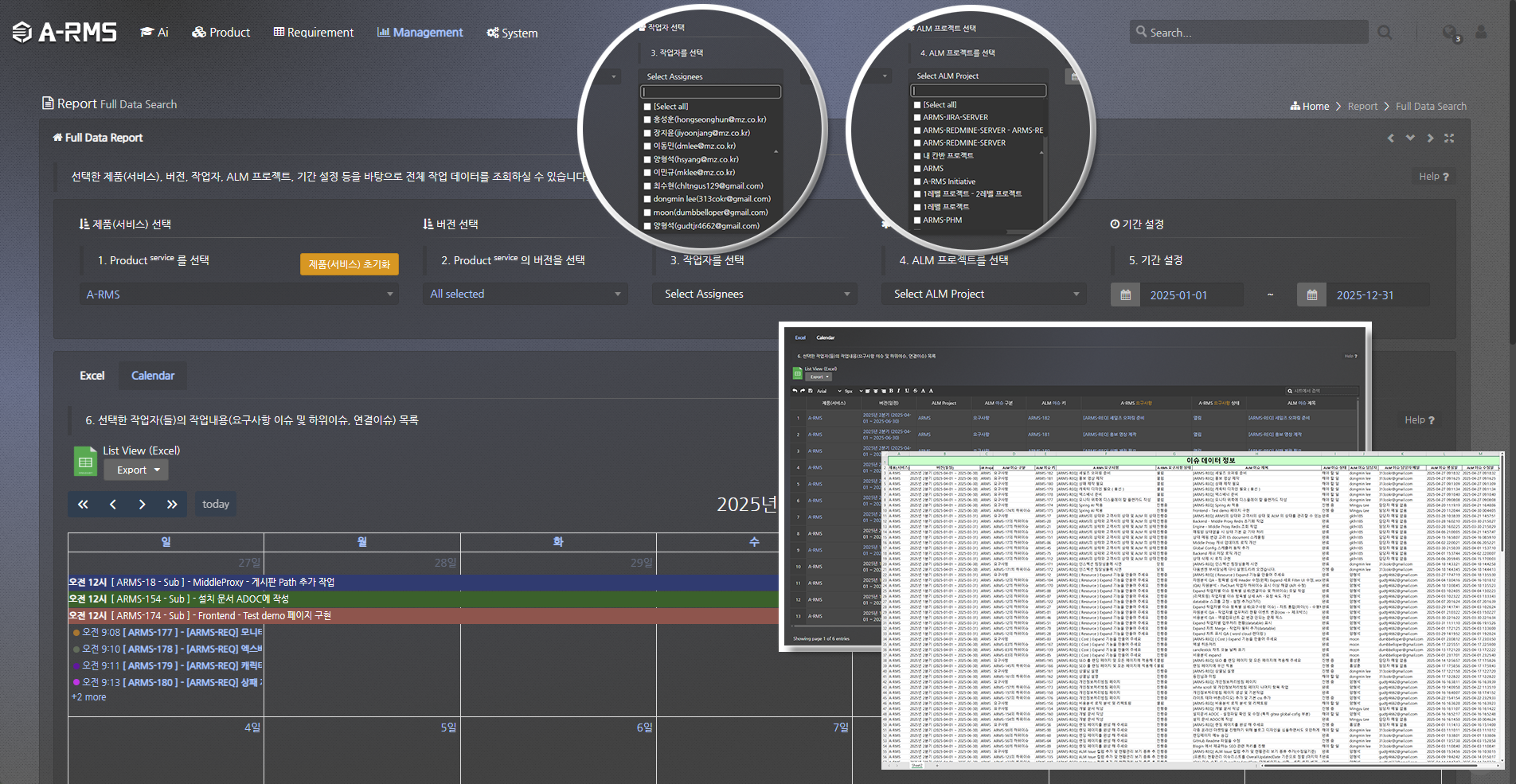Switch to the Excel tab
This screenshot has height=784, width=1516.
pyautogui.click(x=92, y=376)
